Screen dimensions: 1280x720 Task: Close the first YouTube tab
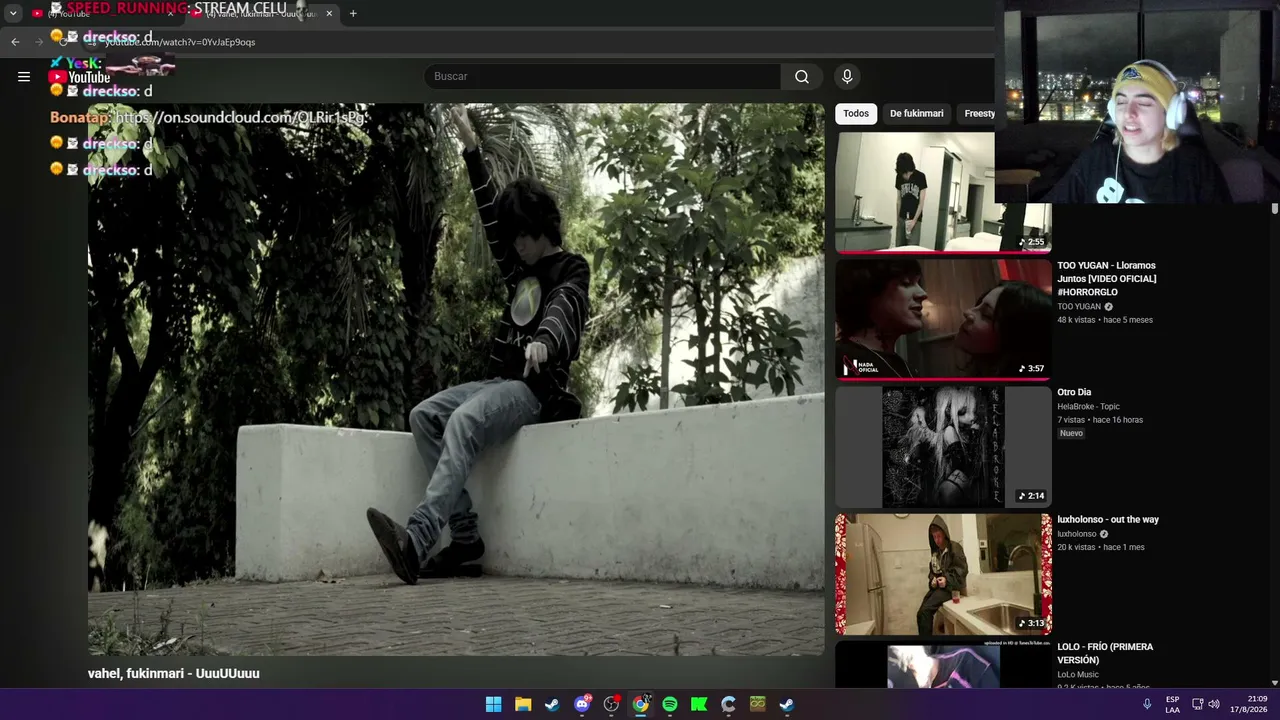click(170, 14)
